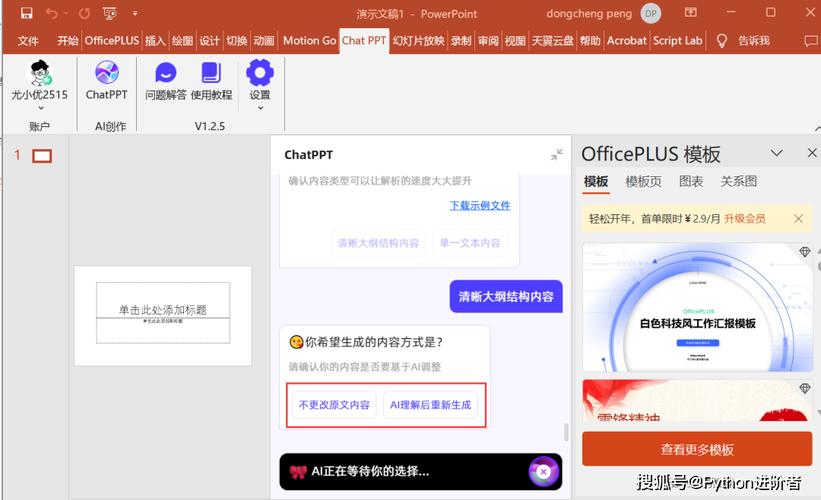Click the 设置 gear icon
The image size is (821, 500).
tap(260, 73)
